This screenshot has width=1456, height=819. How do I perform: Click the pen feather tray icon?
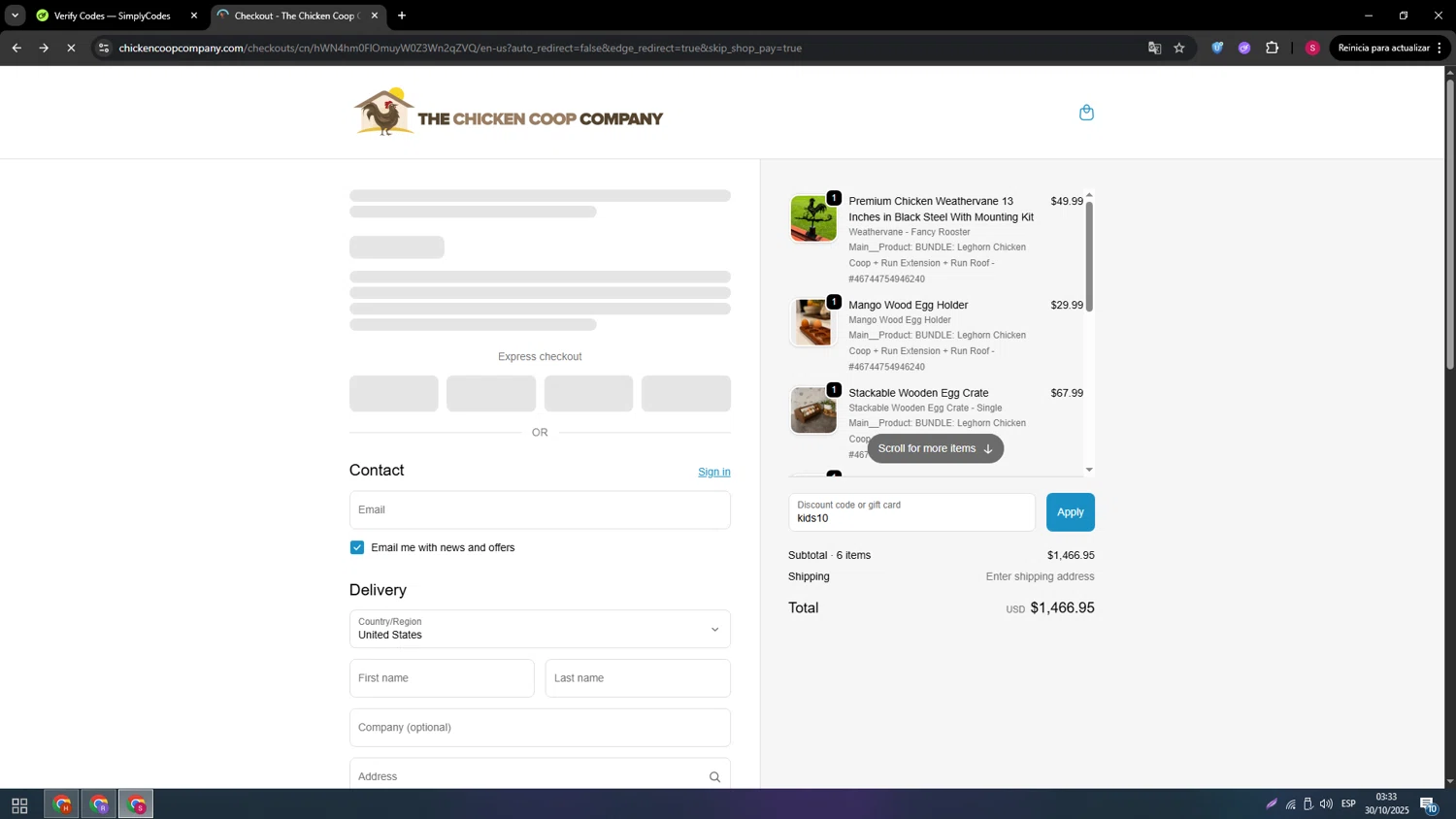(x=1272, y=804)
